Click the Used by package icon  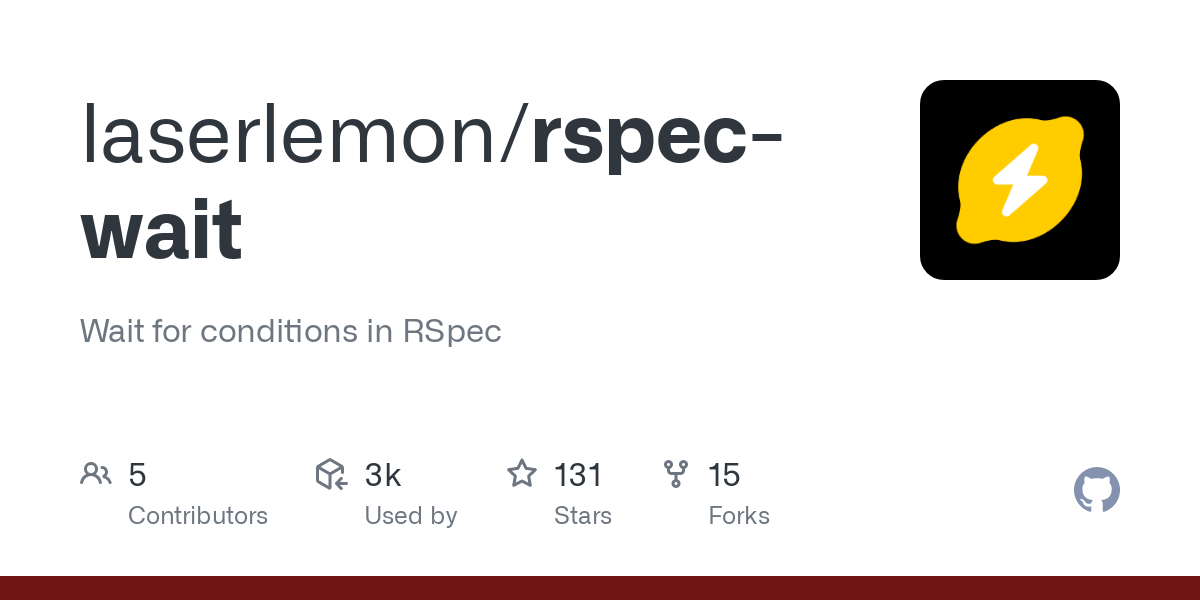pyautogui.click(x=332, y=474)
